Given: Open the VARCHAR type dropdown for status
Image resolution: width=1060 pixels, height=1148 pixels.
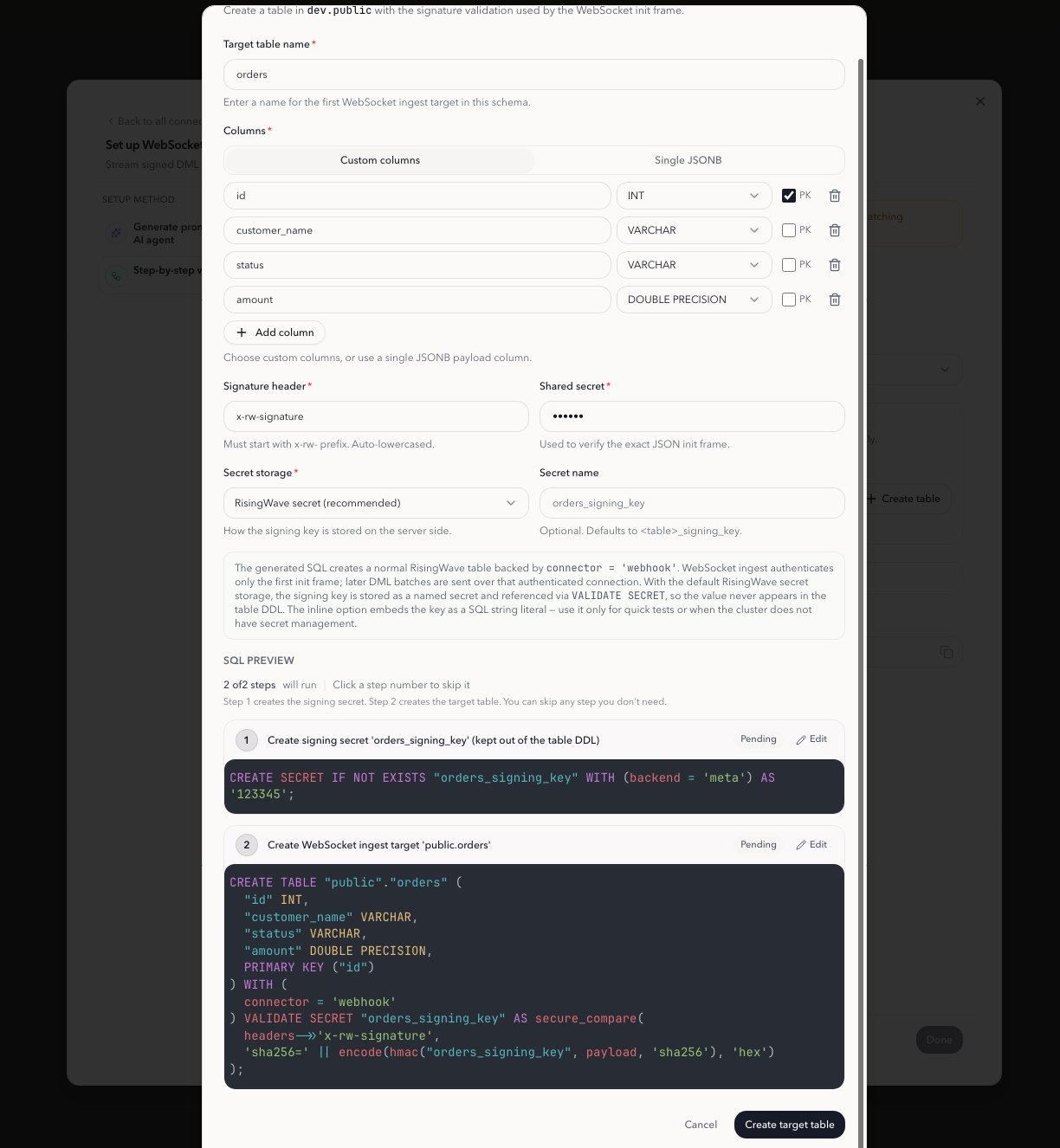Looking at the screenshot, I should pyautogui.click(x=694, y=265).
